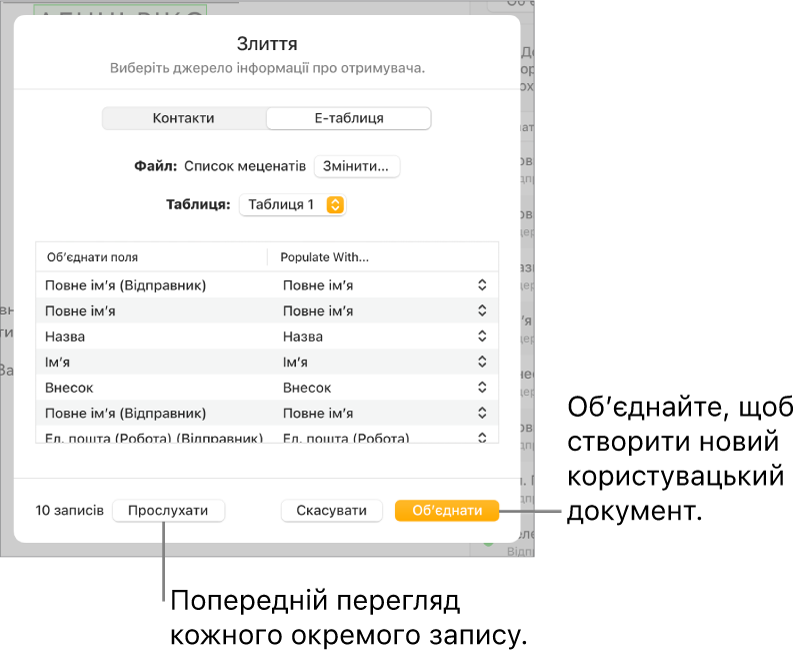
Task: Switch to the Контакти tab
Action: tap(184, 118)
